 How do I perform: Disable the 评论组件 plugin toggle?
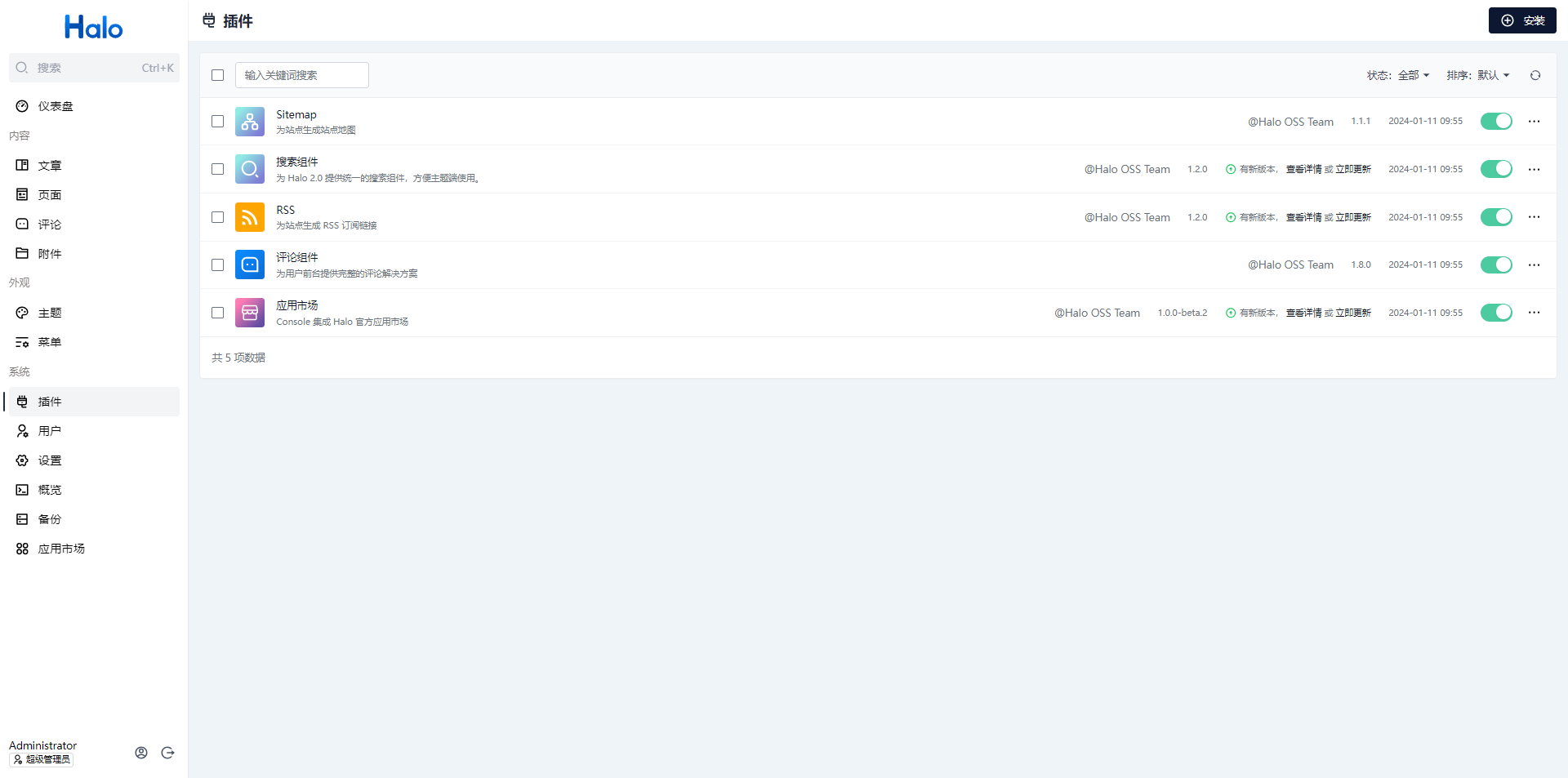1496,265
